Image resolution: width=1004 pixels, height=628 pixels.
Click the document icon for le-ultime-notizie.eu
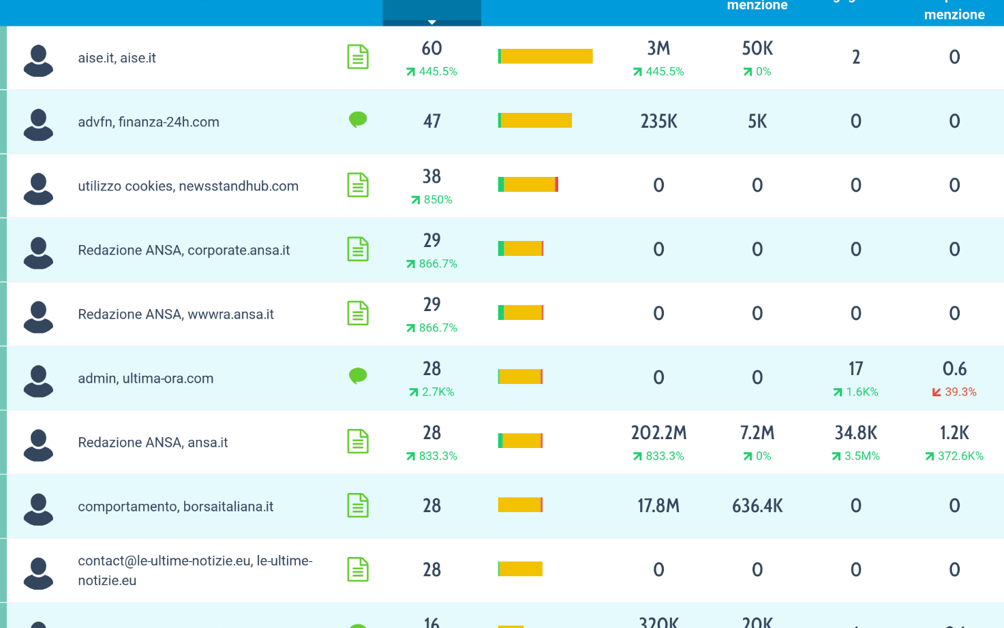click(358, 570)
